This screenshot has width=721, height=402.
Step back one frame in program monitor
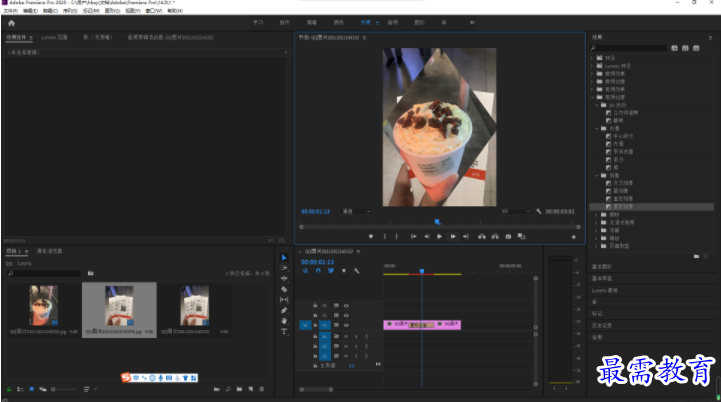(426, 236)
